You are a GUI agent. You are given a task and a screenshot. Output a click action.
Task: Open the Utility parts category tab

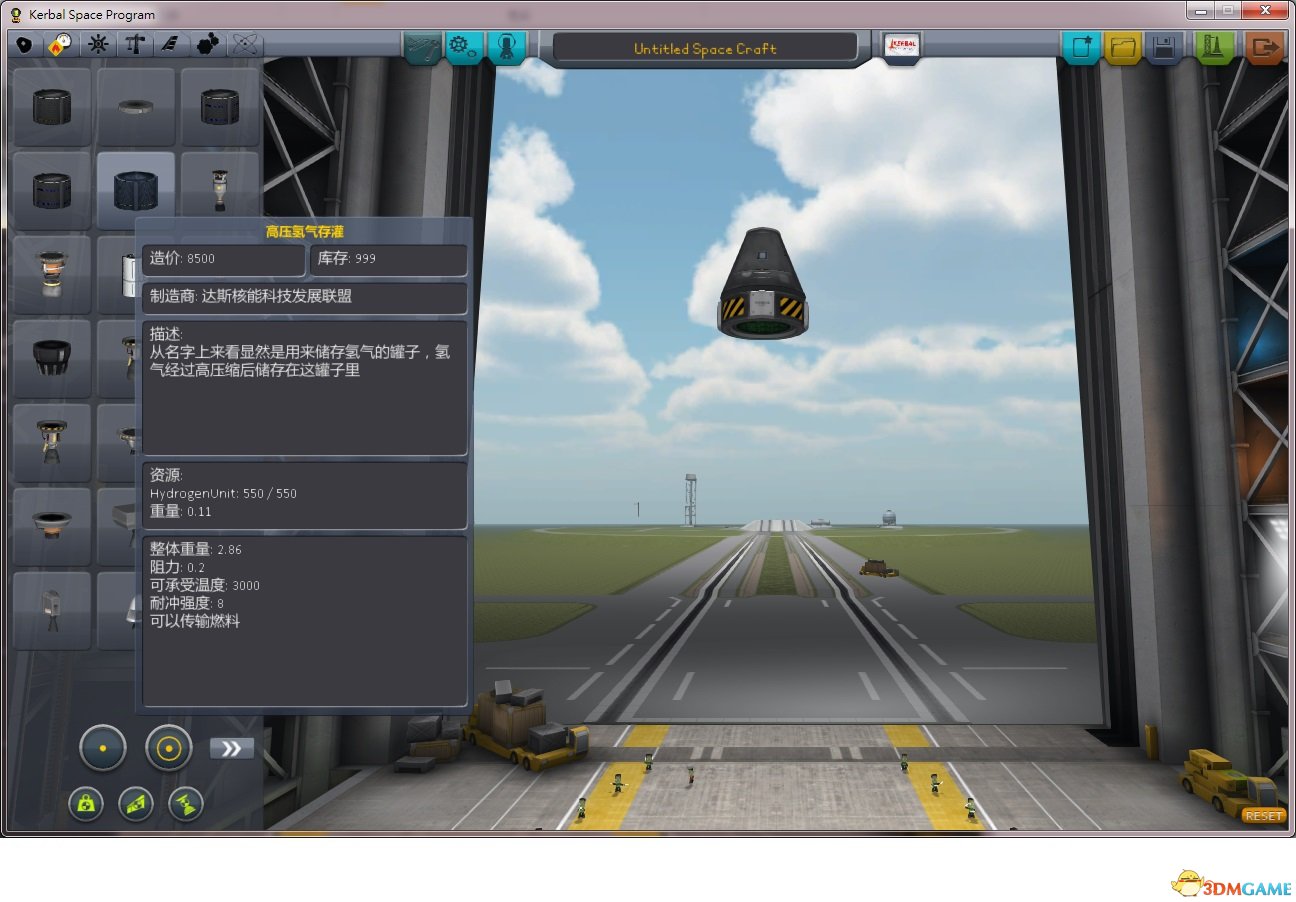pyautogui.click(x=208, y=45)
